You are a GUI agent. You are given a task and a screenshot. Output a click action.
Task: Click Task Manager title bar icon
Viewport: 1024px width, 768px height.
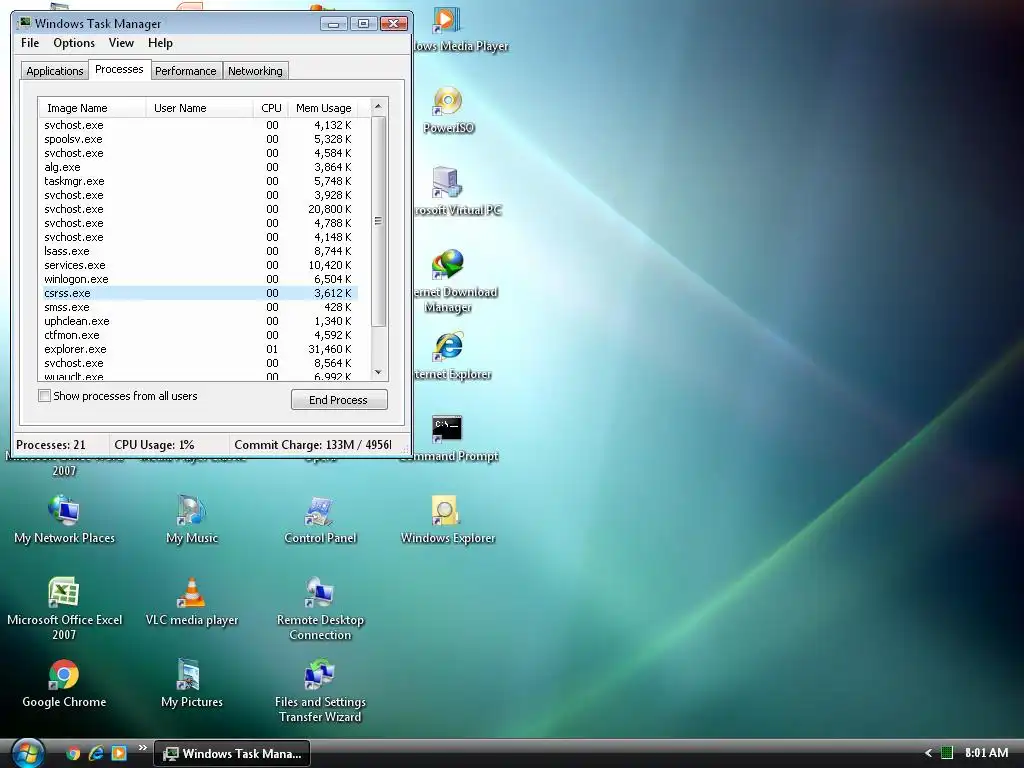pyautogui.click(x=24, y=23)
